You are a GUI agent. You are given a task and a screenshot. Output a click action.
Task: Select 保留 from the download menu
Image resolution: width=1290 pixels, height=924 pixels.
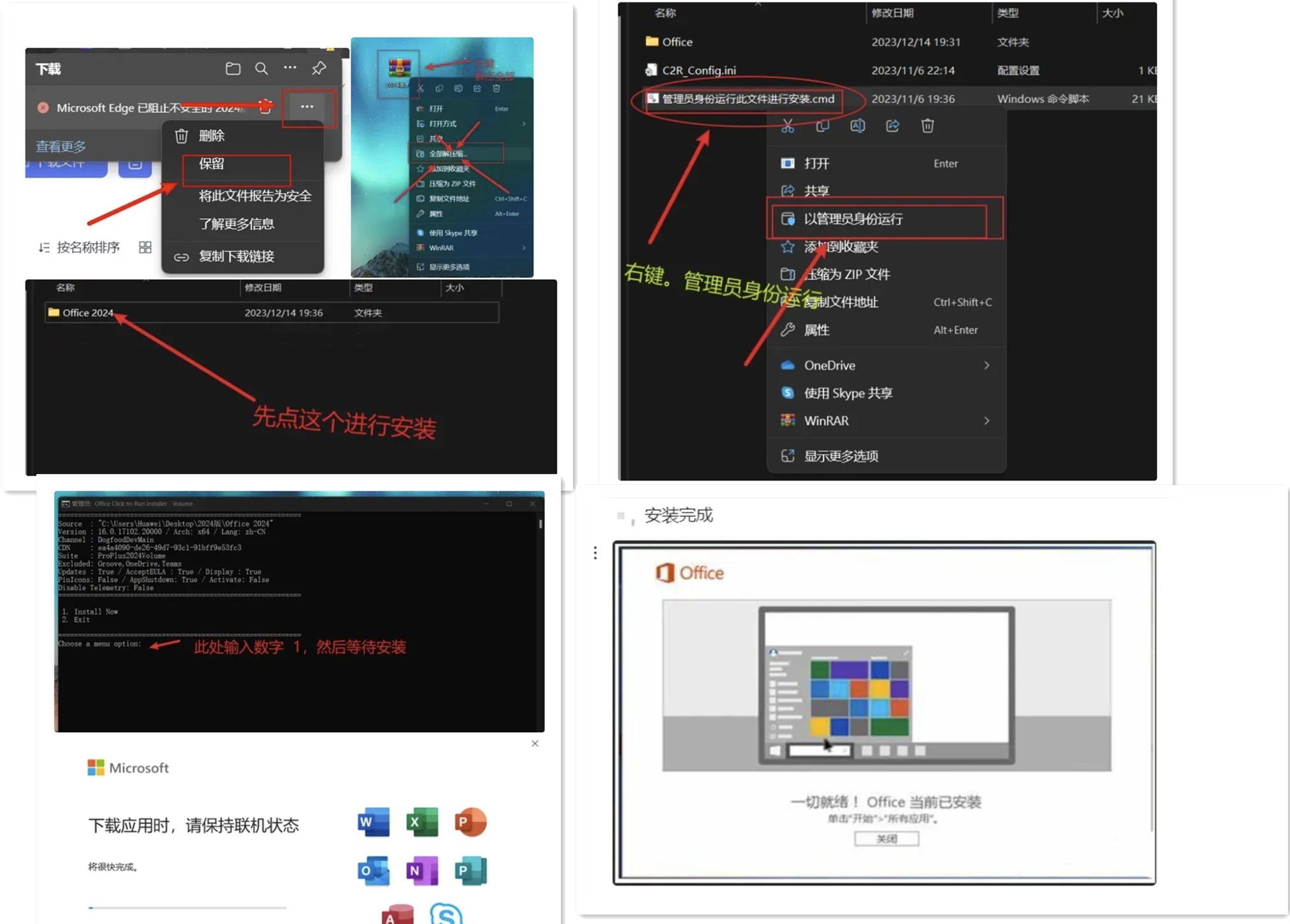click(212, 164)
